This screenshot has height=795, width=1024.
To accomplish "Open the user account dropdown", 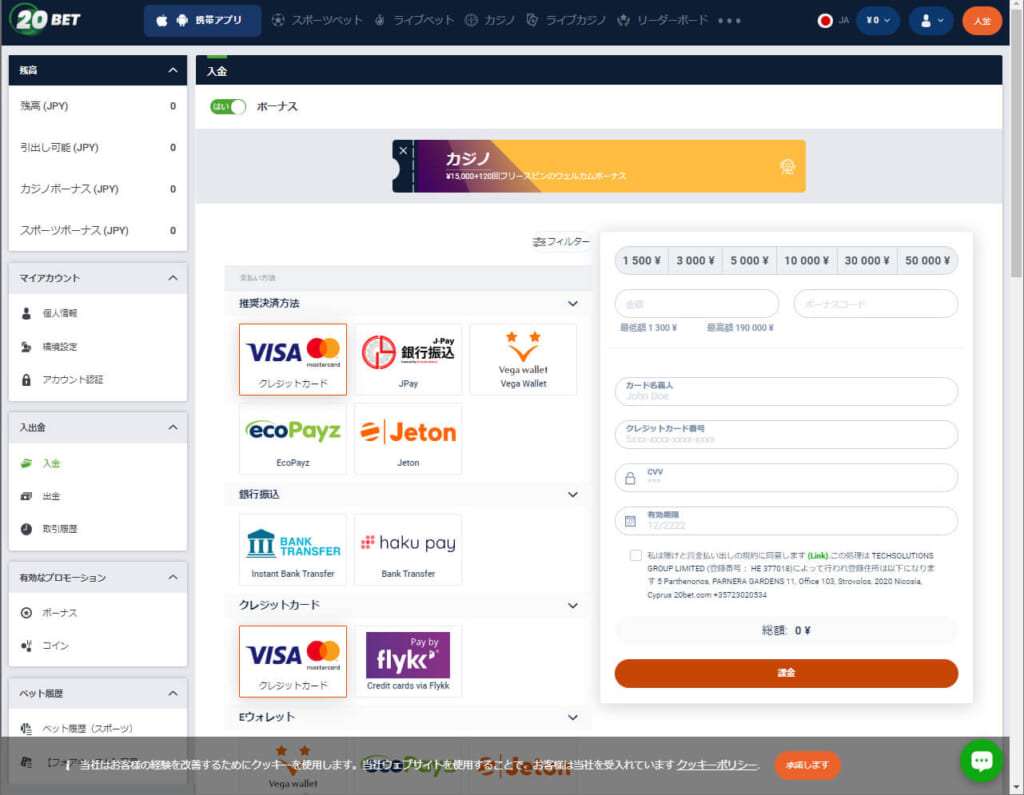I will 931,20.
